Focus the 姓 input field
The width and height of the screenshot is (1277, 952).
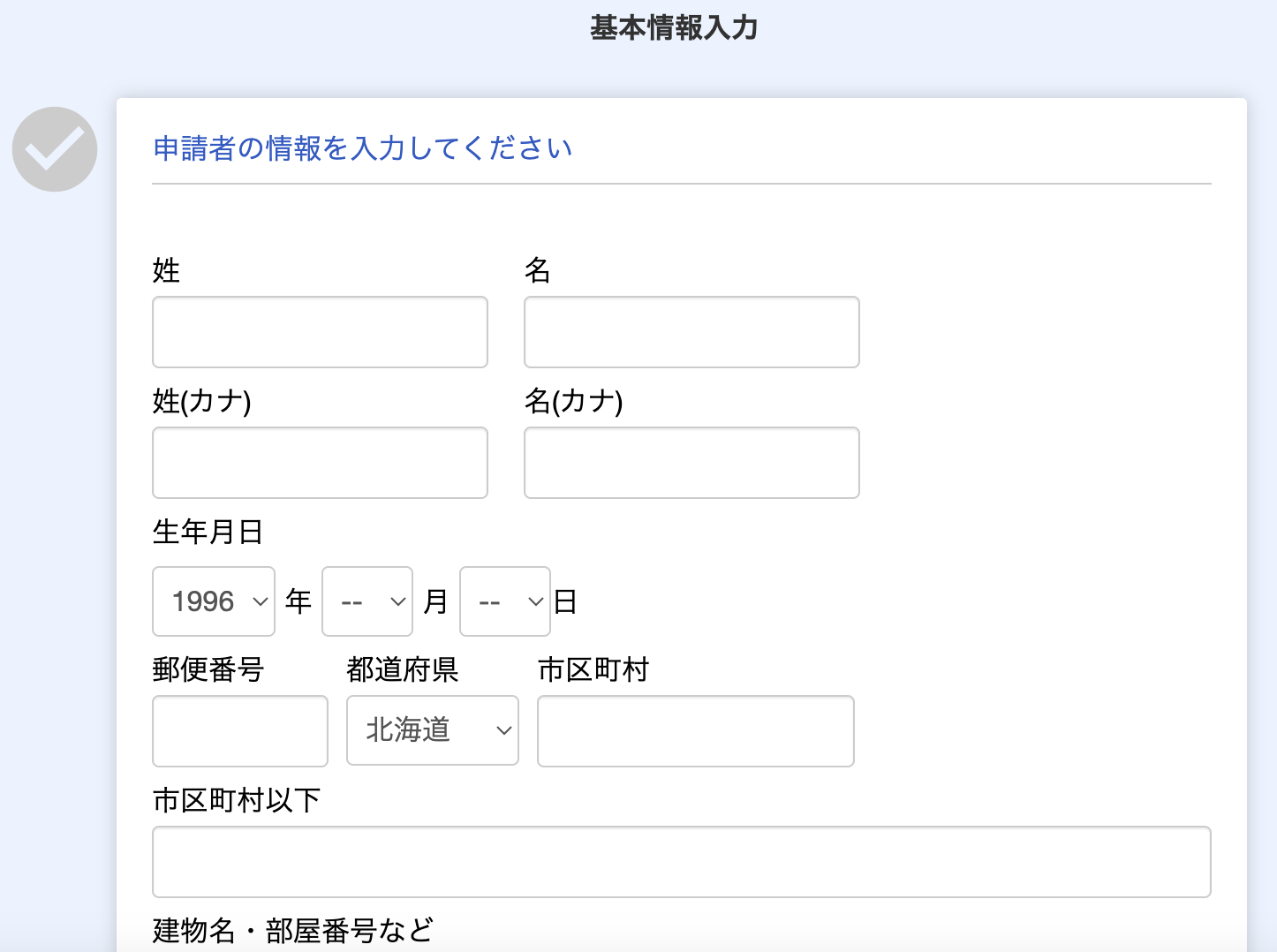pyautogui.click(x=320, y=332)
